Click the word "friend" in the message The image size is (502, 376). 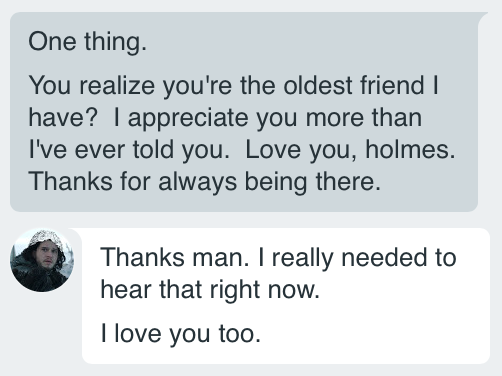(392, 85)
